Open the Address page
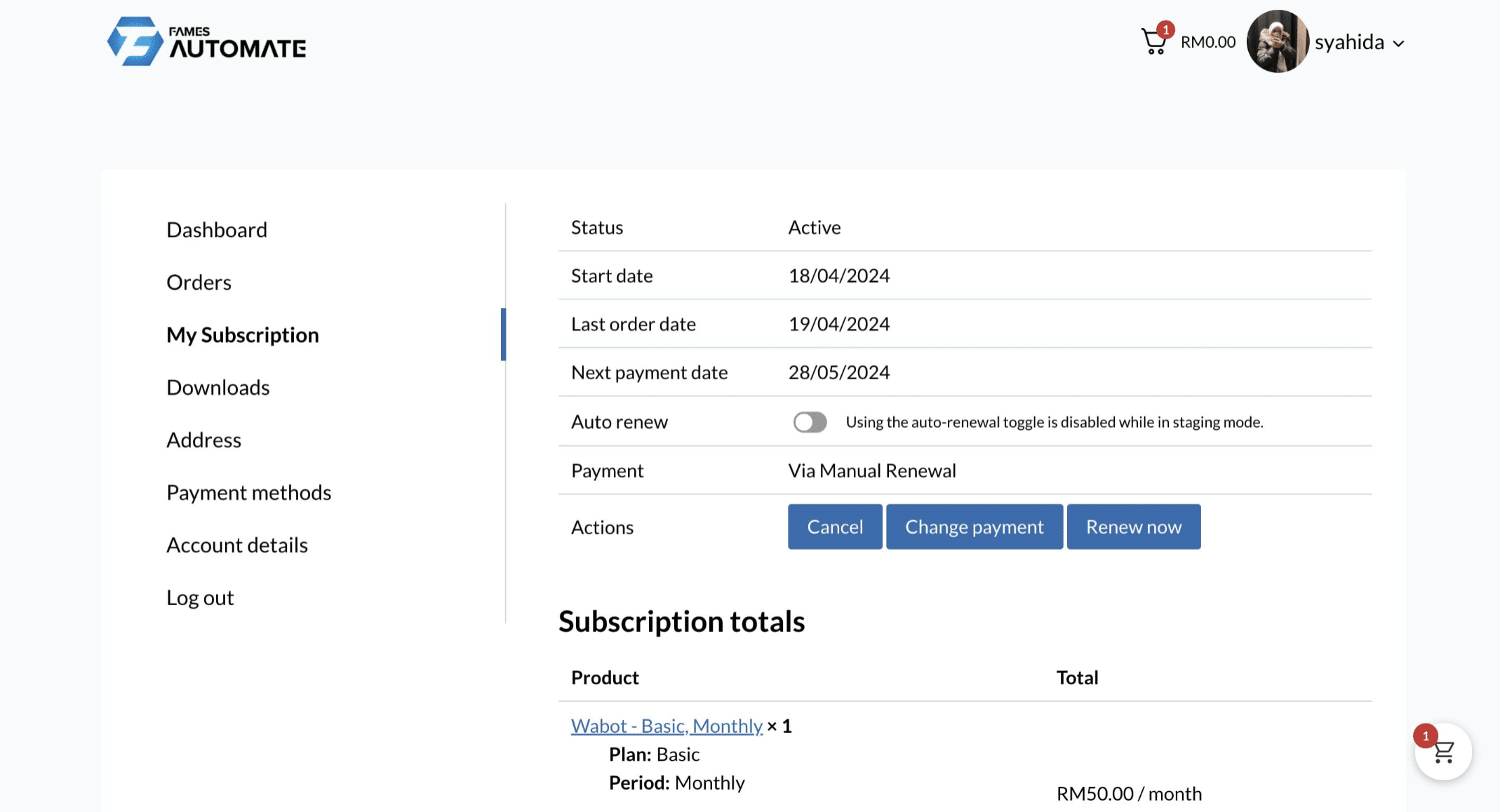The width and height of the screenshot is (1500, 812). pos(203,440)
